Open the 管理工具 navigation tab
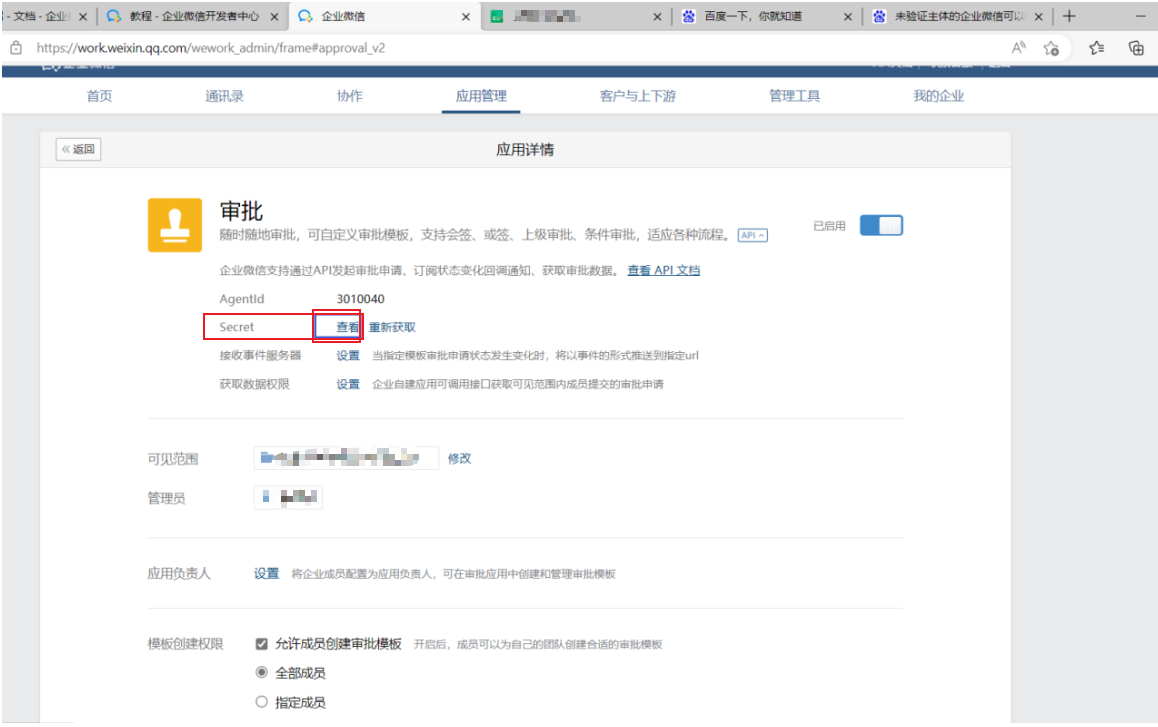Viewport: 1158px width, 727px height. point(795,96)
